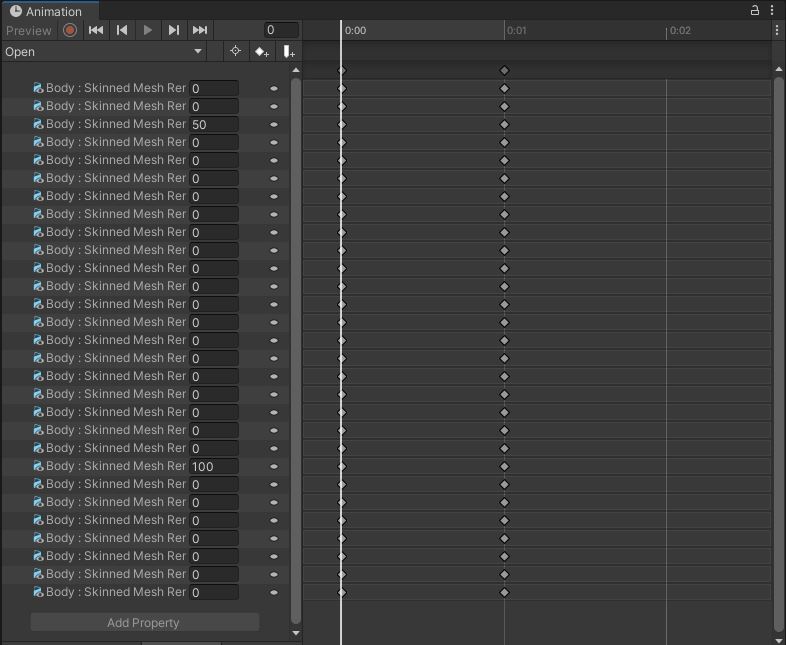Viewport: 786px width, 645px height.
Task: Enable keyframe recording mode
Action: click(x=70, y=30)
